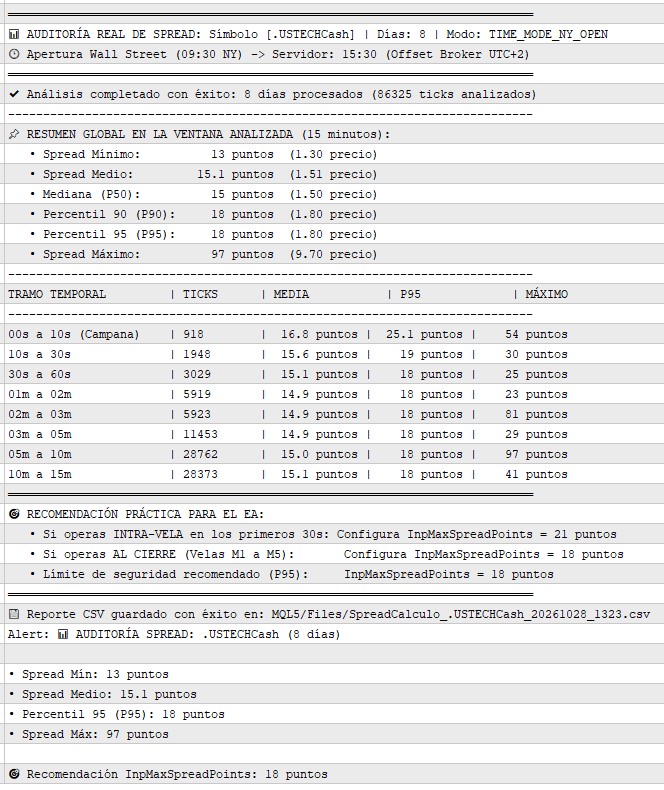Select the Mediana (P50) summary line
Image resolution: width=664 pixels, height=790 pixels.
[x=335, y=194]
